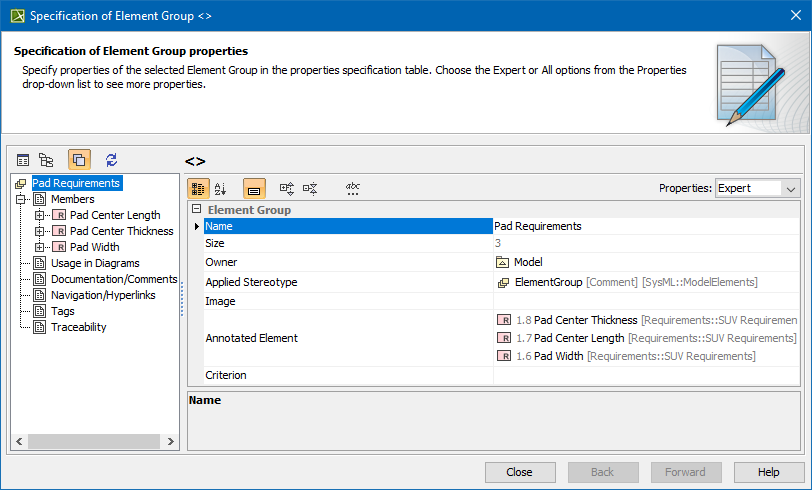
Task: Click the alphabetical A-Z sort icon
Action: pyautogui.click(x=221, y=188)
